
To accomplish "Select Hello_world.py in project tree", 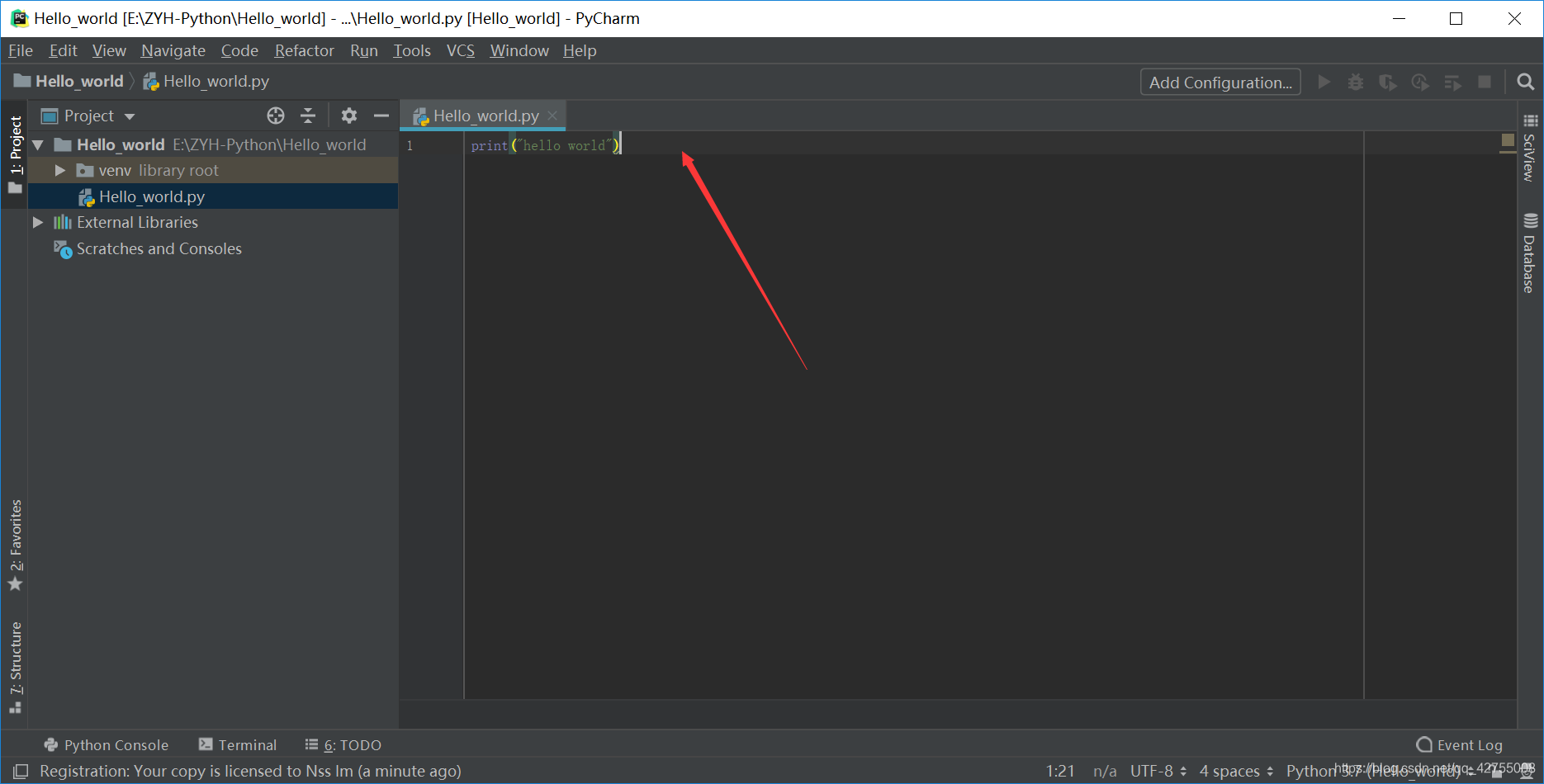I will pyautogui.click(x=213, y=196).
